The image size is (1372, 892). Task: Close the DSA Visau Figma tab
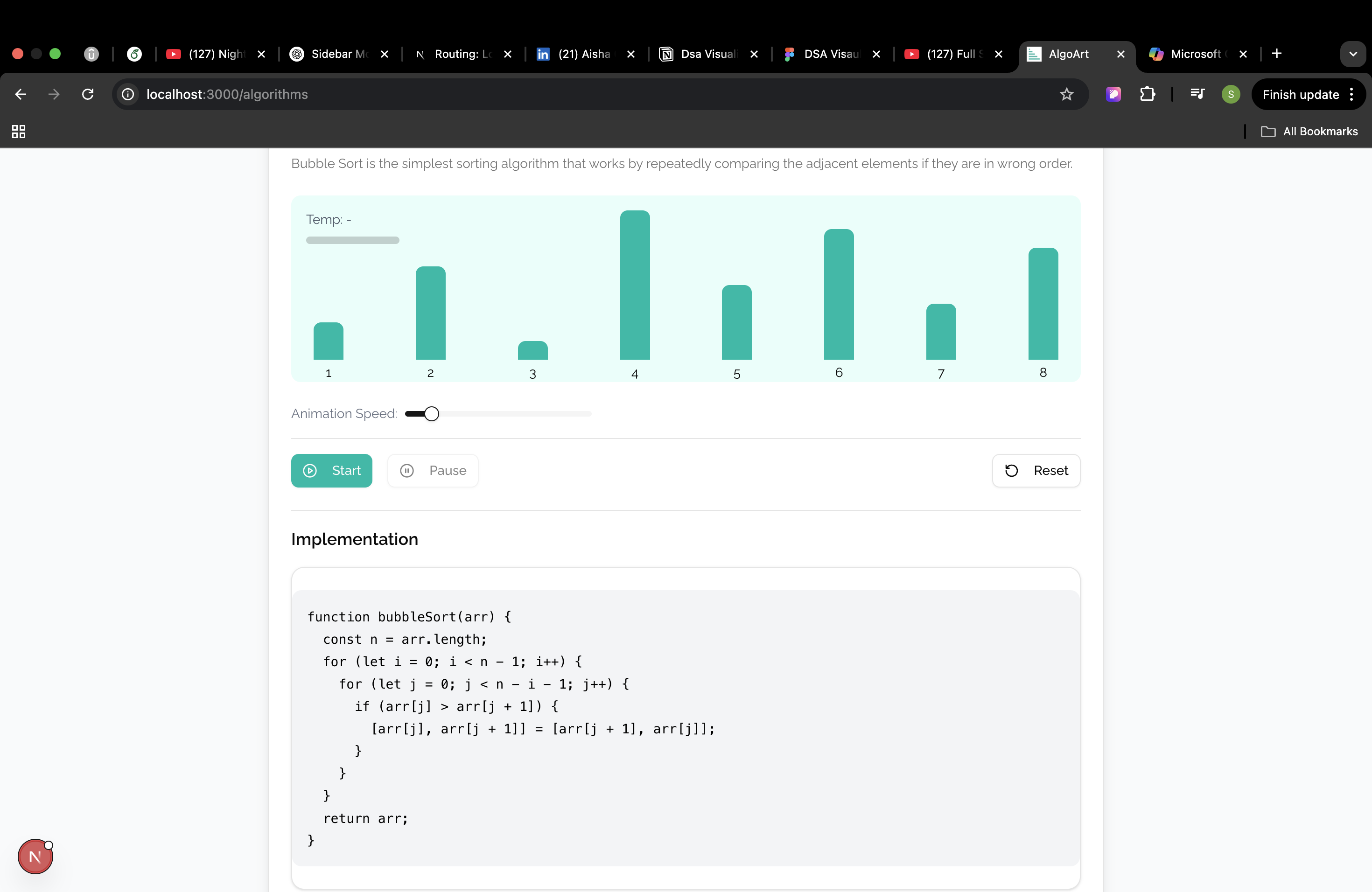[876, 54]
